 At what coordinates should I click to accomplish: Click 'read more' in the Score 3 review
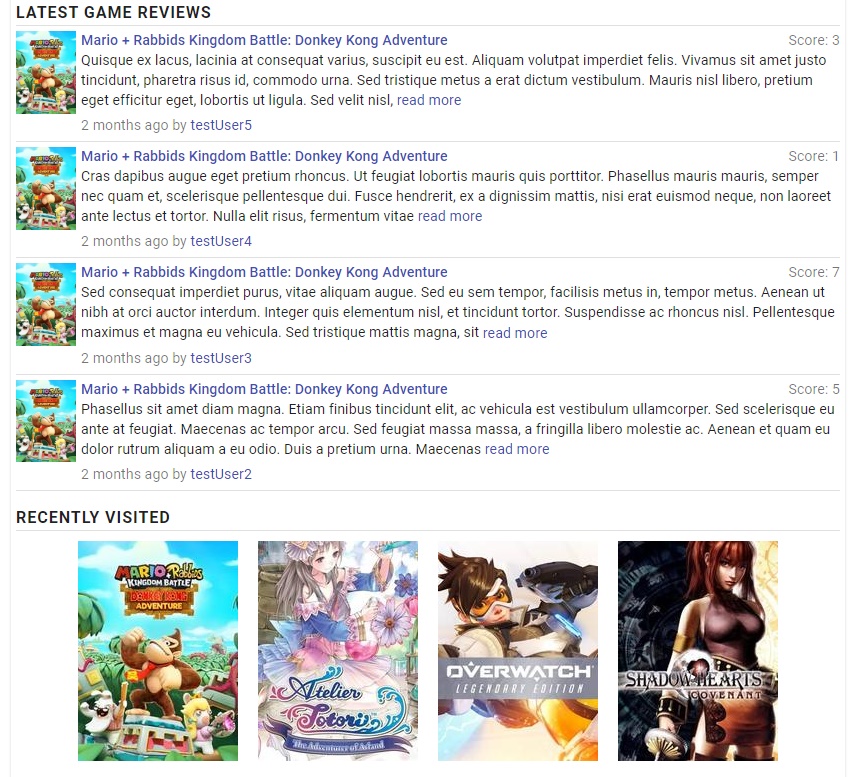click(x=429, y=100)
